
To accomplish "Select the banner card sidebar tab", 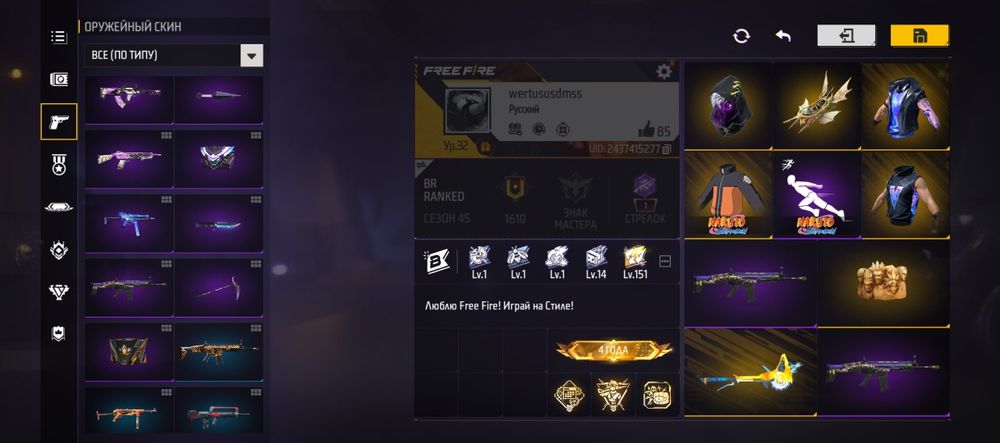I will (59, 79).
